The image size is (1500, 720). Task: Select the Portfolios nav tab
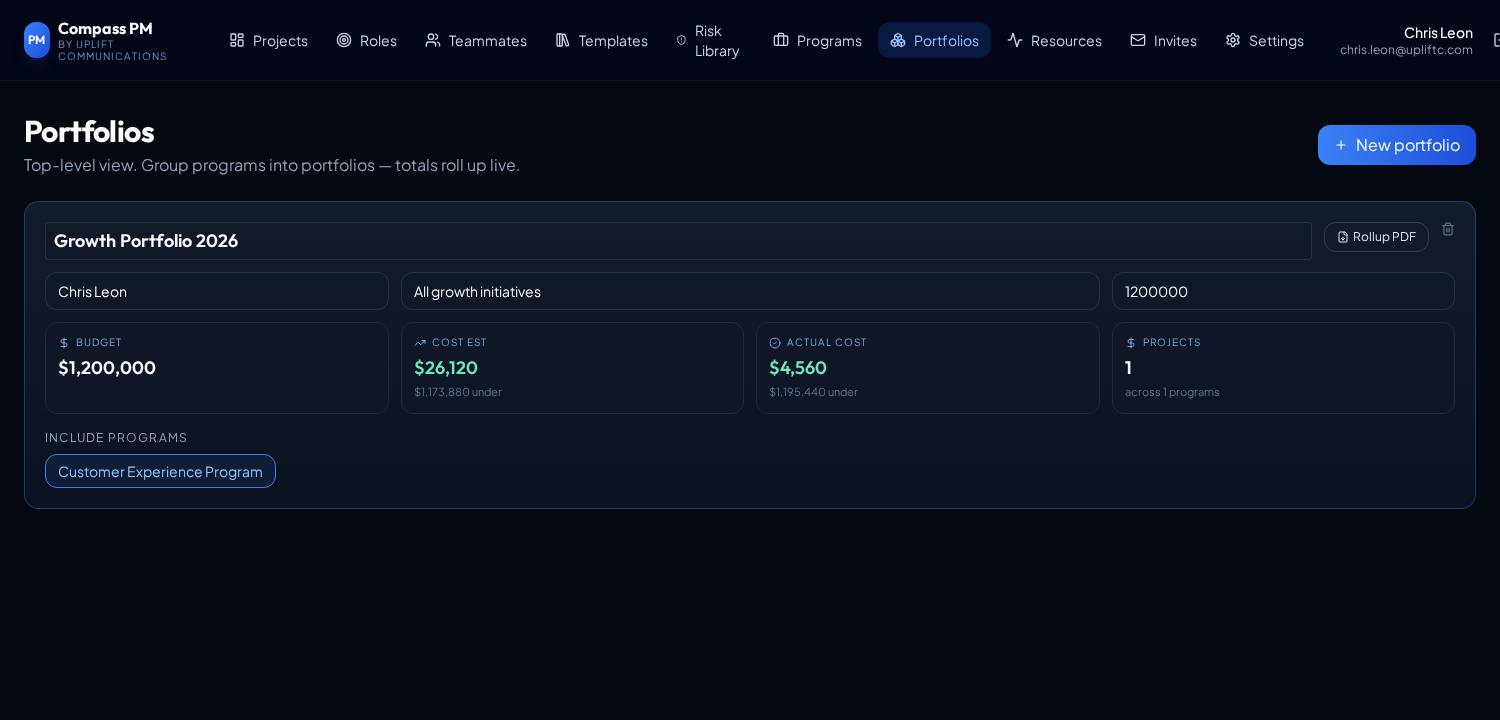(x=934, y=40)
